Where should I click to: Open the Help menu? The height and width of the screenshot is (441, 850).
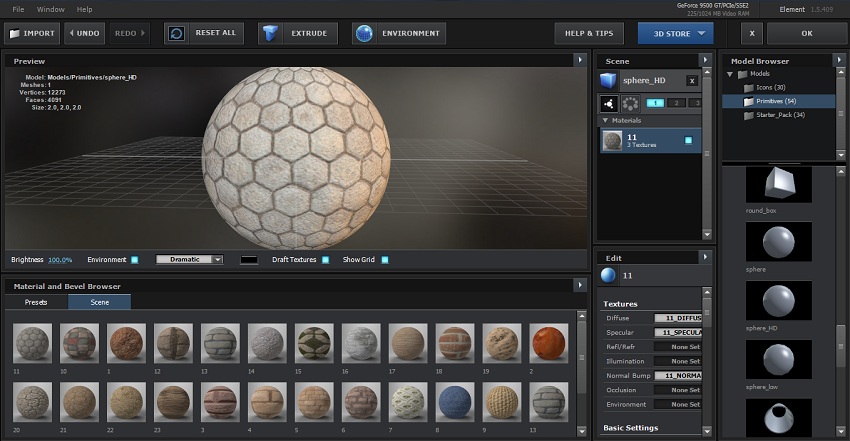84,9
